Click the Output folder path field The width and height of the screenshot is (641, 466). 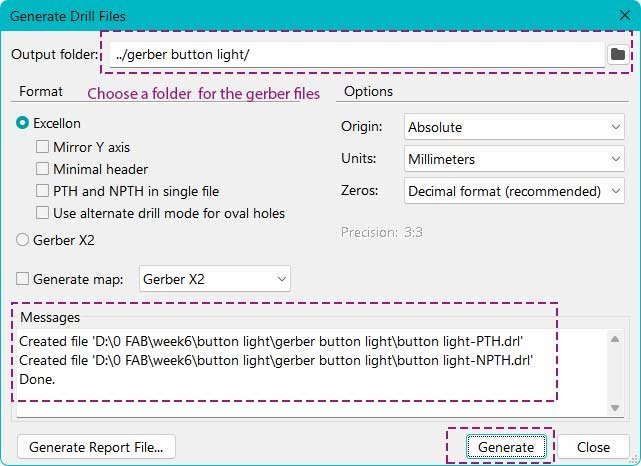point(357,54)
